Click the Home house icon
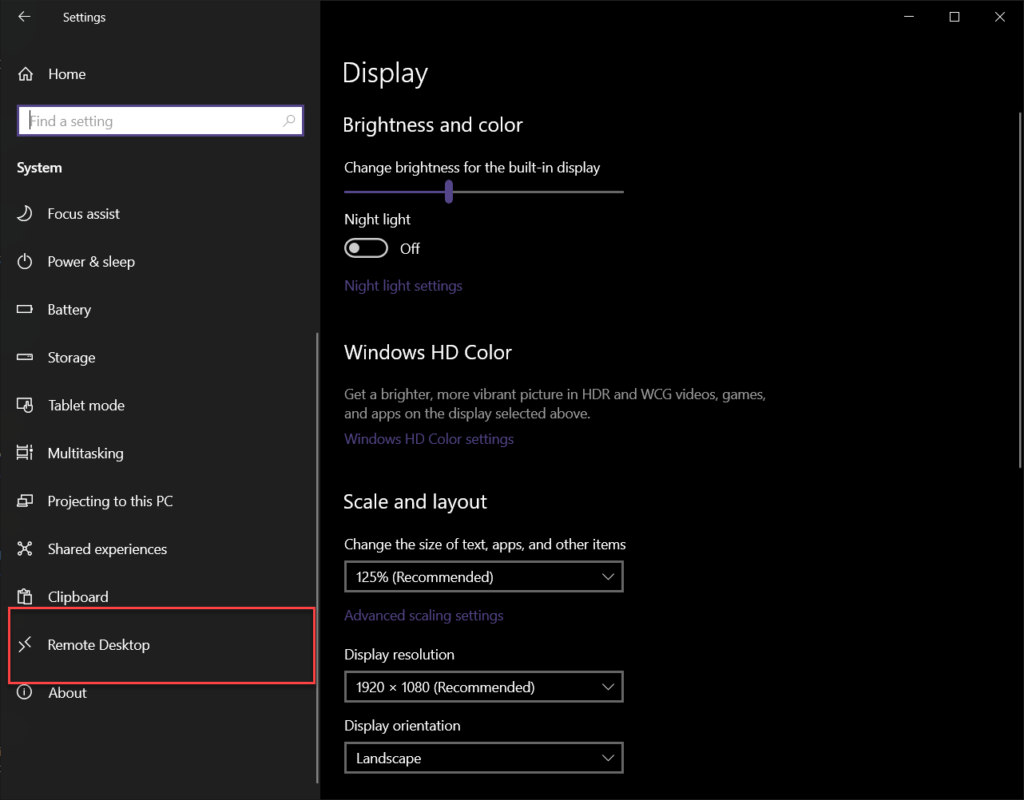Screen dimensions: 1024x800 pyautogui.click(x=25, y=74)
